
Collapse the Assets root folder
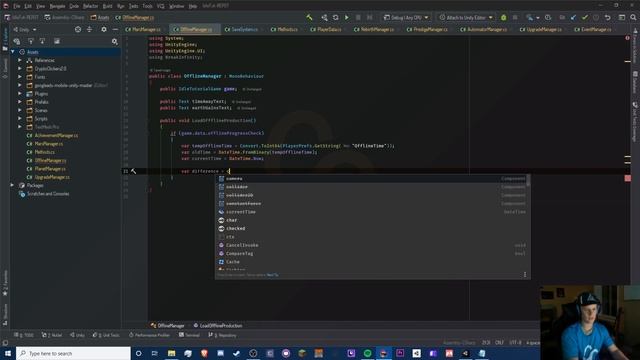[x=13, y=52]
